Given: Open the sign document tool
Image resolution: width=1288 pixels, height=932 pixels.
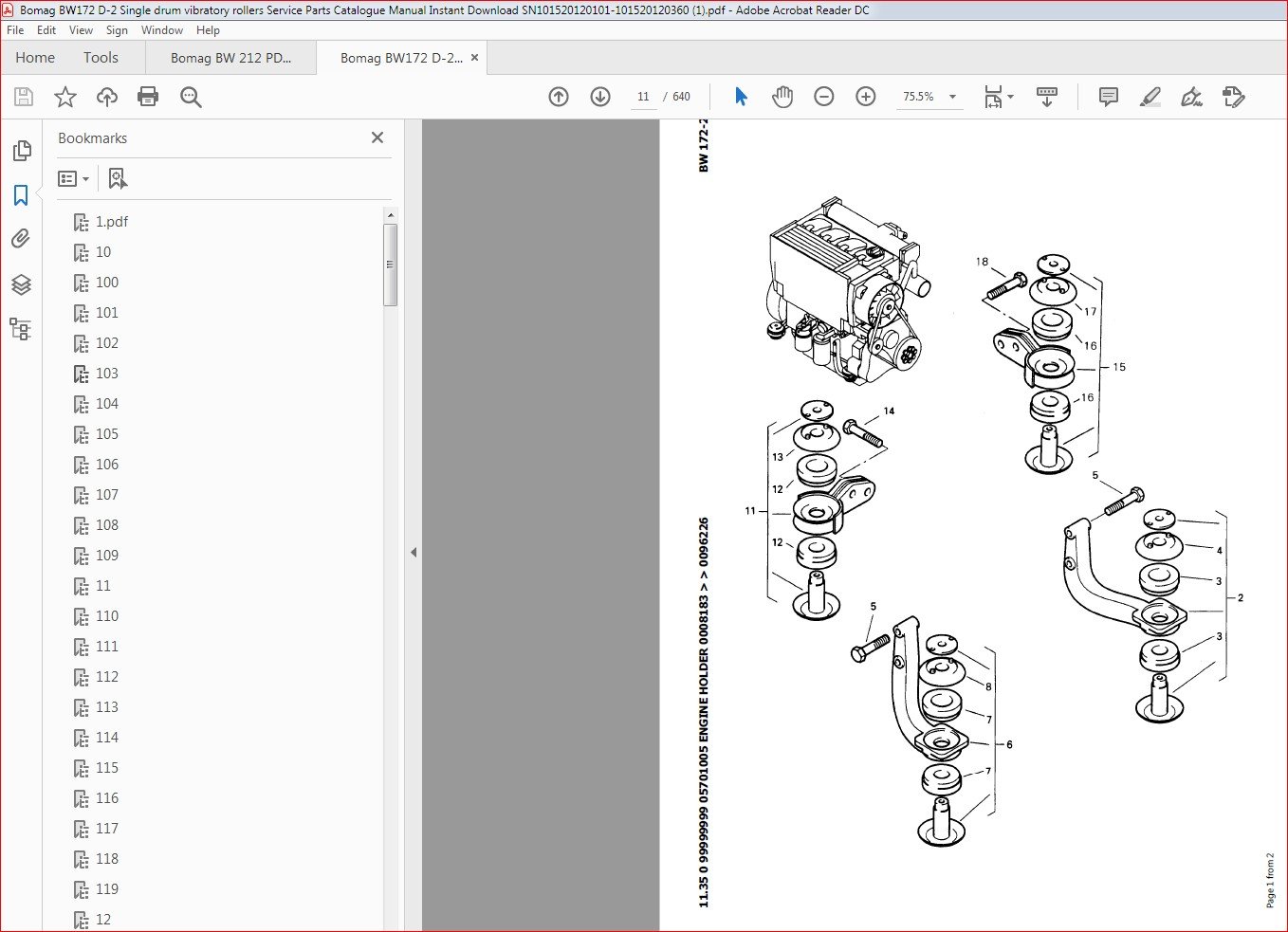Looking at the screenshot, I should [x=1192, y=97].
